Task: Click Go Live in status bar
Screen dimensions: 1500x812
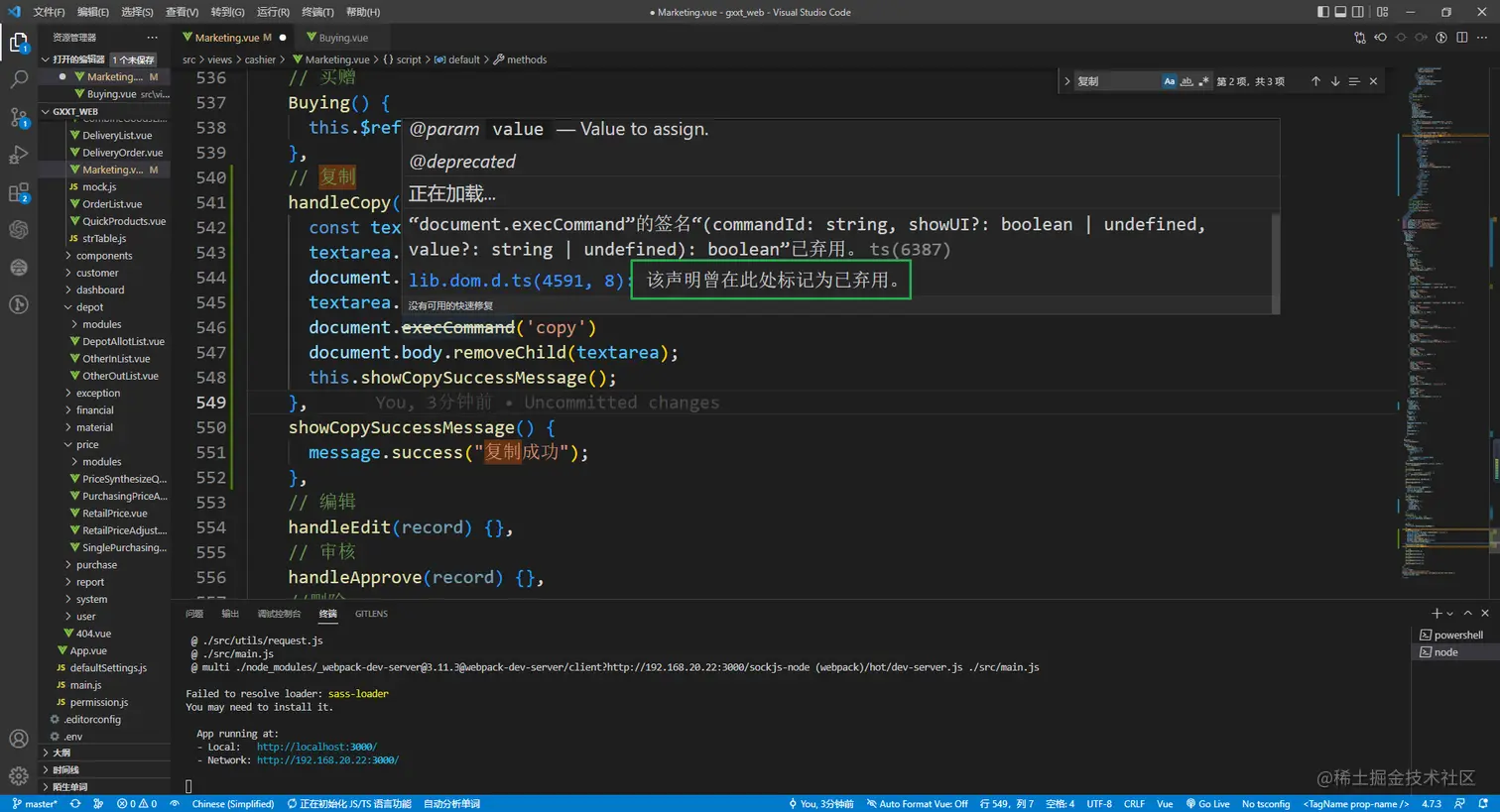Action: click(x=1207, y=804)
